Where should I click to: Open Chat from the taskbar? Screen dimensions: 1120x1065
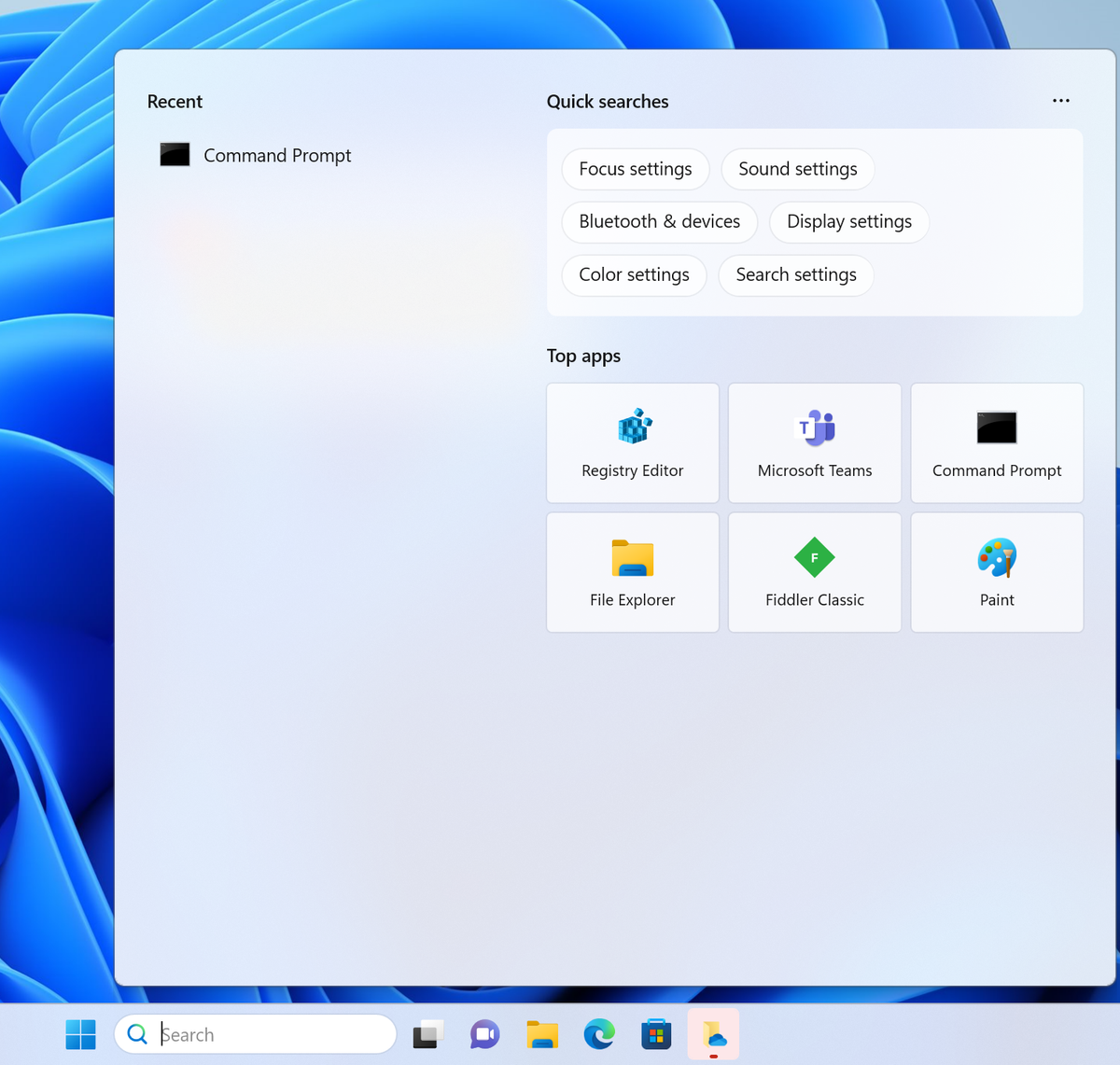coord(484,1034)
